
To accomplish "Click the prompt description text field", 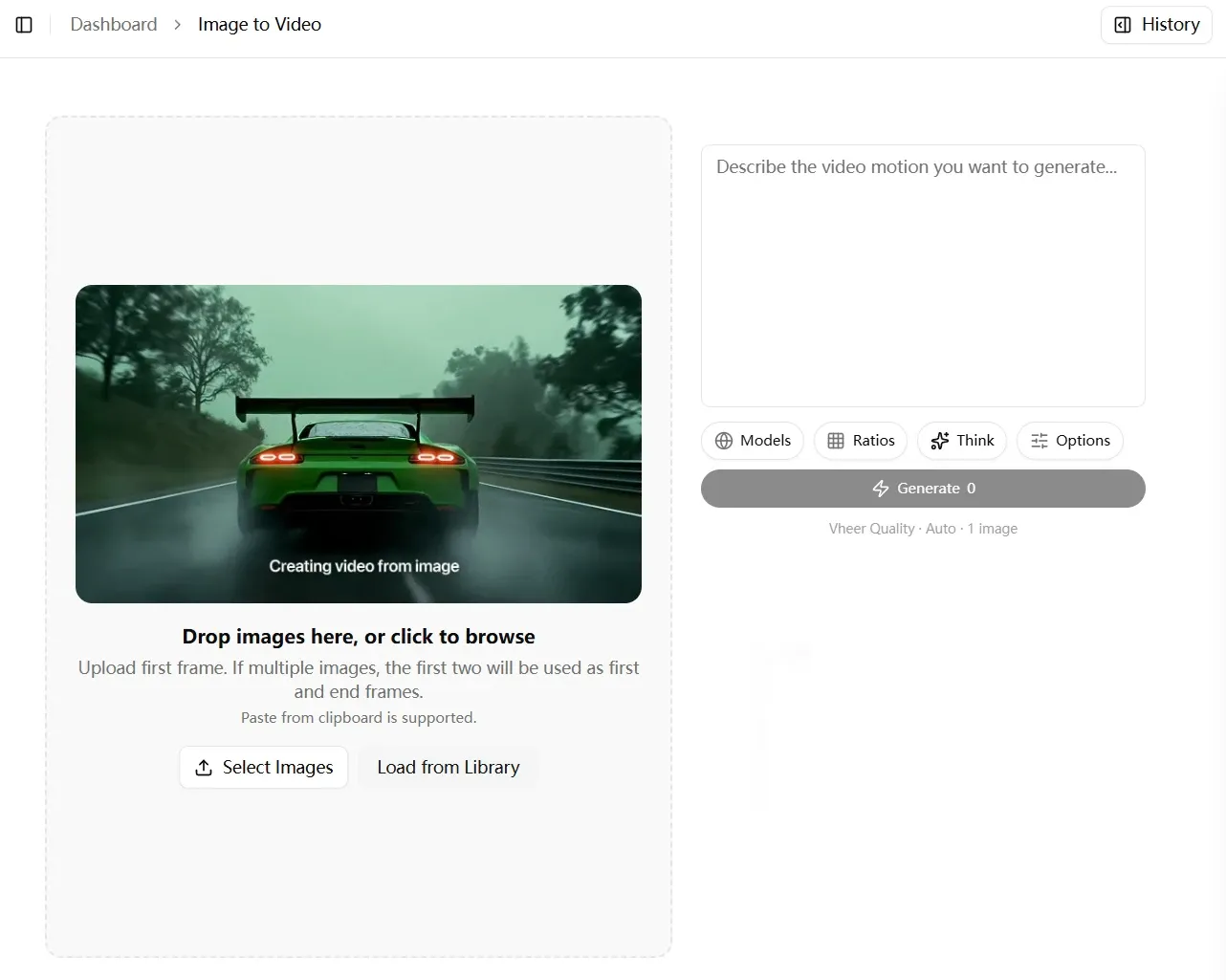I will click(x=923, y=275).
